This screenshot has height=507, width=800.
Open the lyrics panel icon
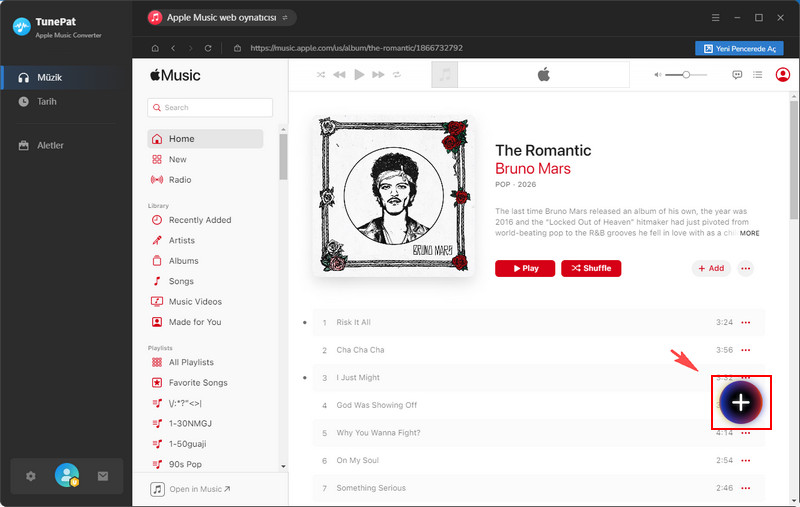(737, 75)
